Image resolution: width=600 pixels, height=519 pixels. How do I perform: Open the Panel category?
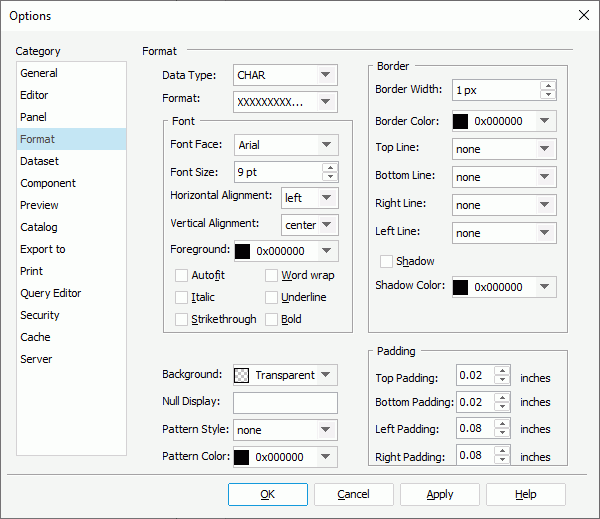point(71,117)
